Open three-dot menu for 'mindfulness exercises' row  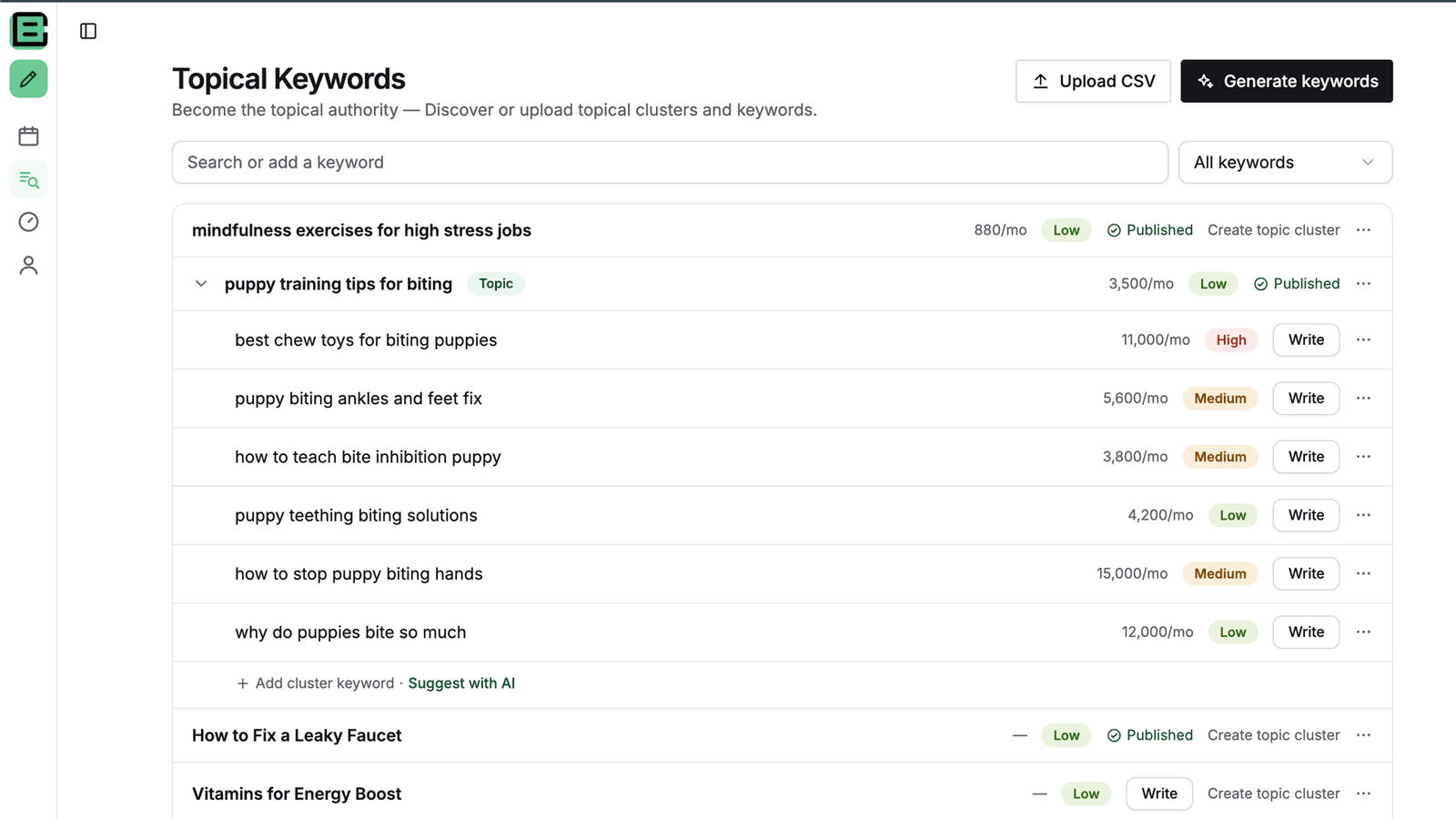1363,230
